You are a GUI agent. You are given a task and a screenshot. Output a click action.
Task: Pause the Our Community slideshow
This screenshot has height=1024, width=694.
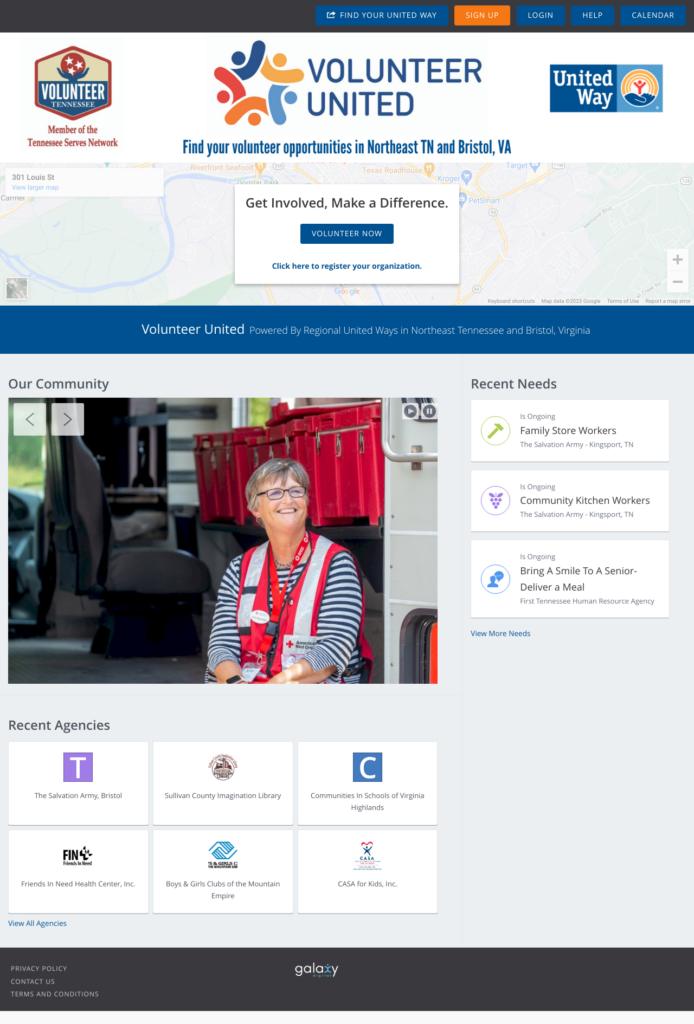[x=429, y=411]
